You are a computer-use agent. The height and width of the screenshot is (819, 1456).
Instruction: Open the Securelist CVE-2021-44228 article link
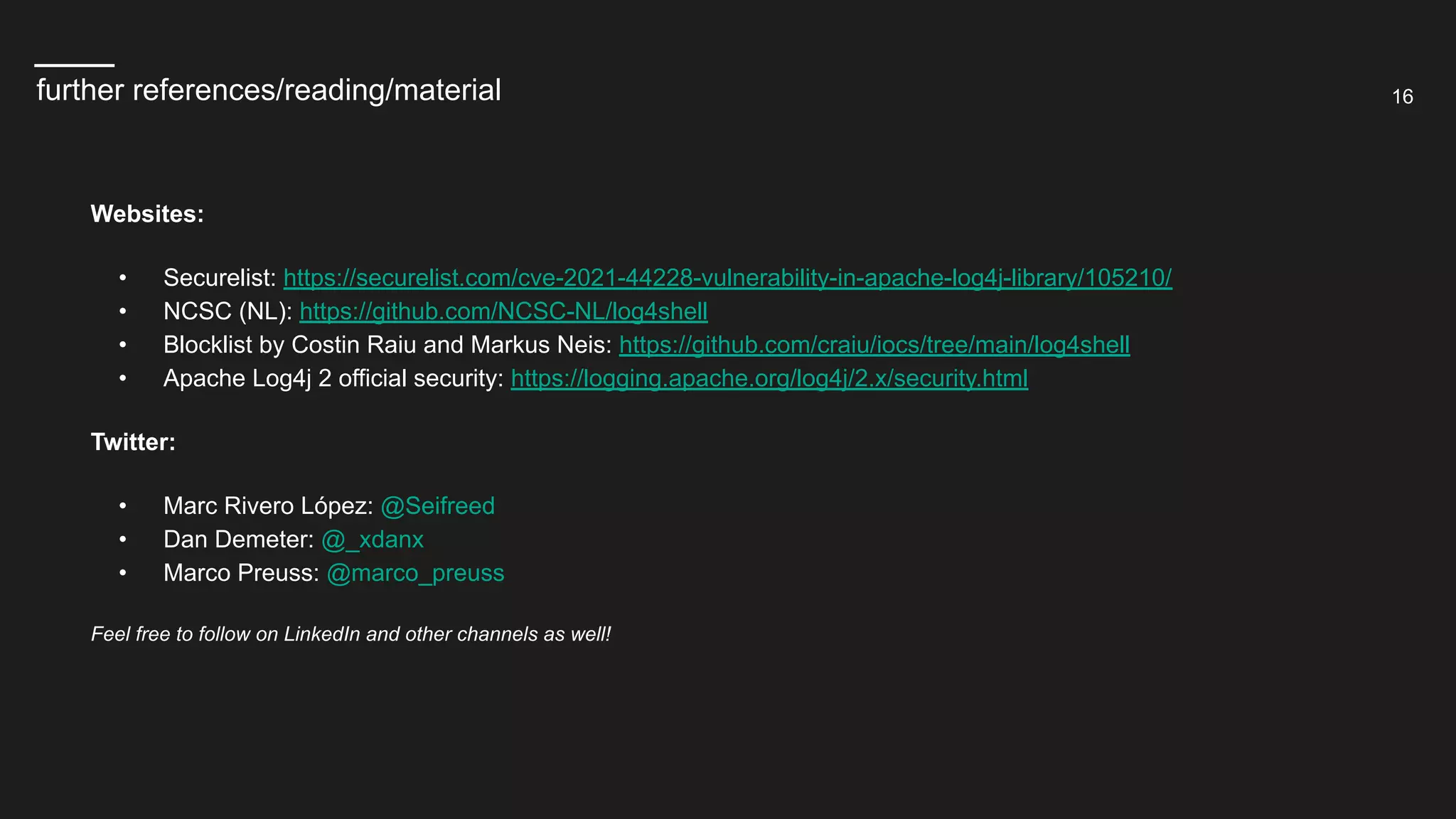click(727, 278)
